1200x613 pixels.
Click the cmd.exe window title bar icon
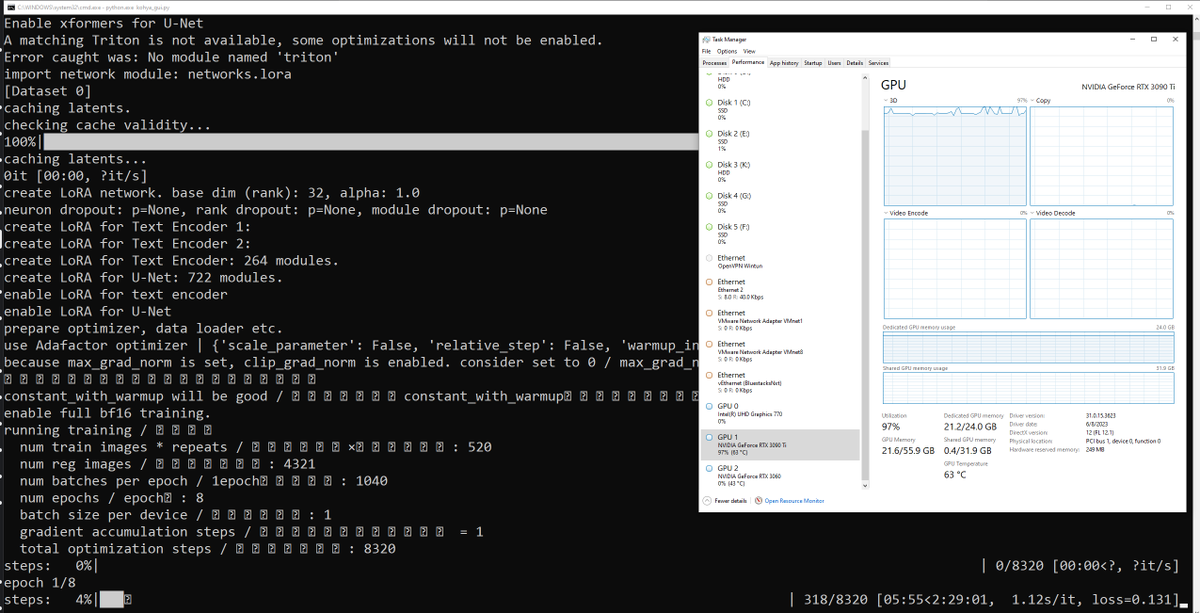(x=6, y=8)
